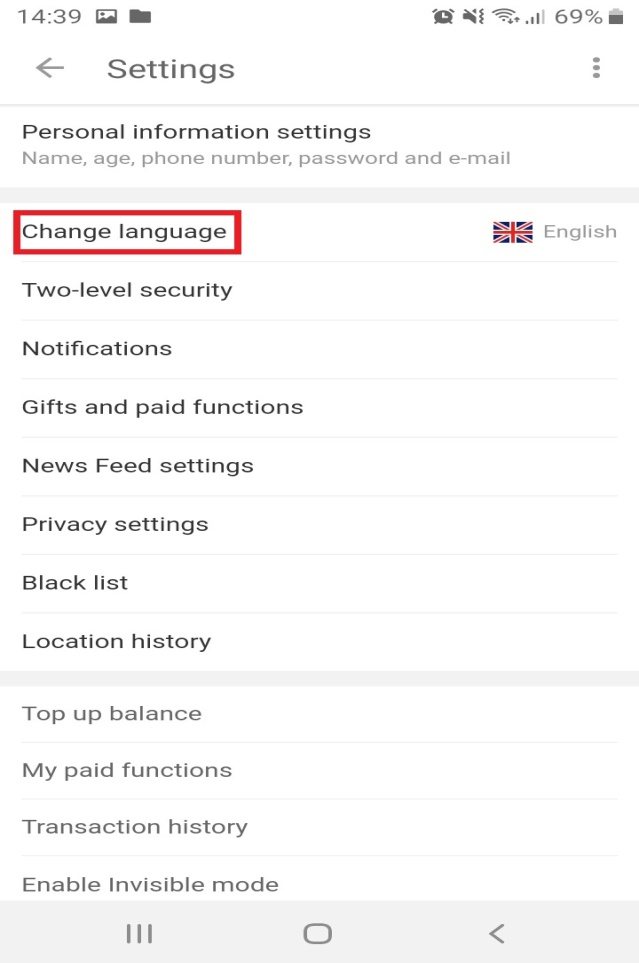Open Two-level security settings

tap(320, 290)
